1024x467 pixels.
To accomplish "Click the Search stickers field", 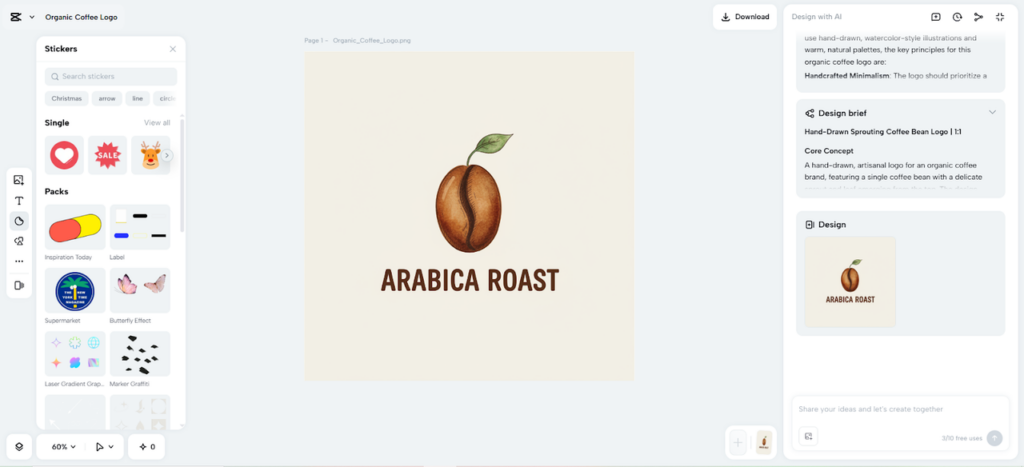I will coord(111,77).
